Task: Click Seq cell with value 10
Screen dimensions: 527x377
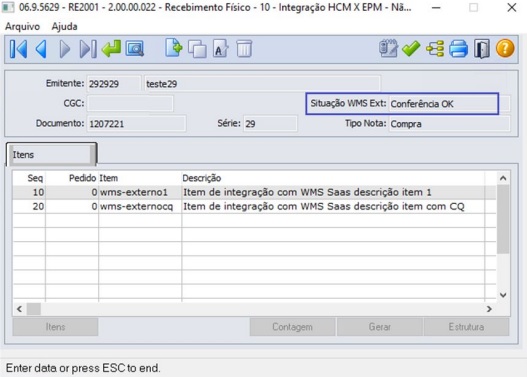Action: coord(29,192)
